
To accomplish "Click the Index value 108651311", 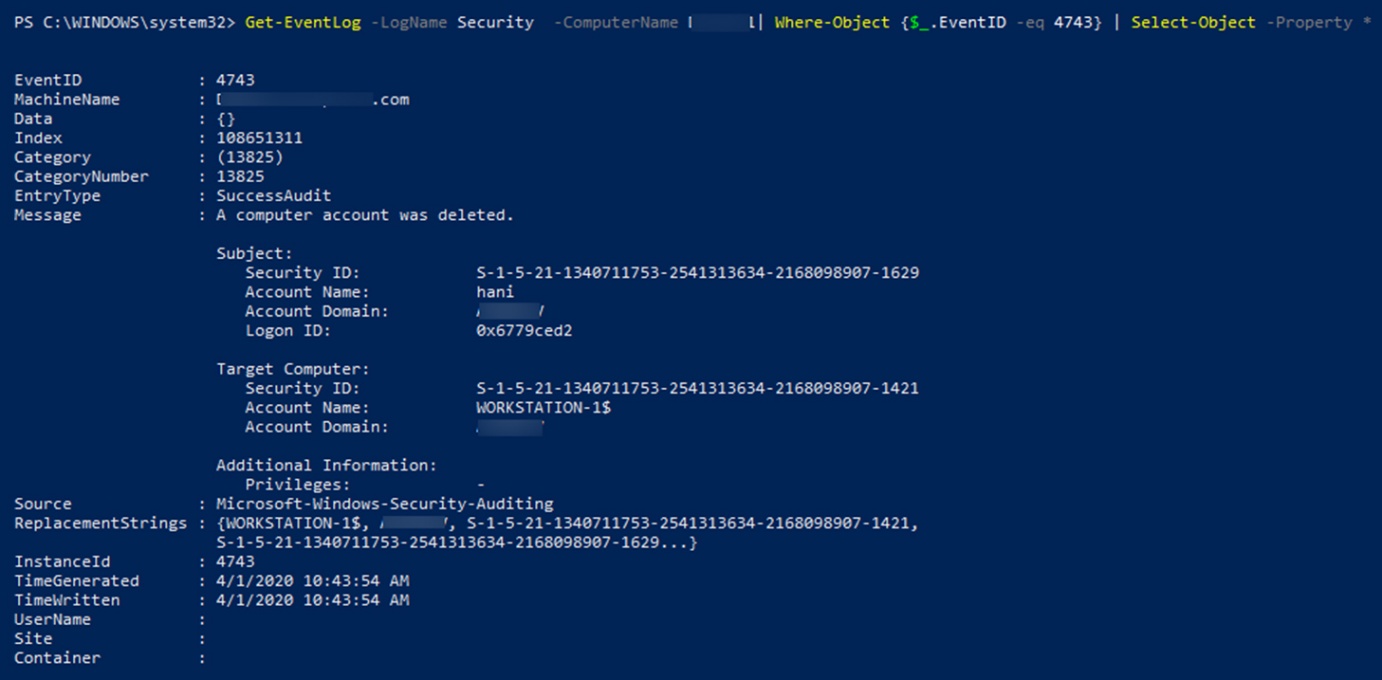I will pyautogui.click(x=259, y=138).
